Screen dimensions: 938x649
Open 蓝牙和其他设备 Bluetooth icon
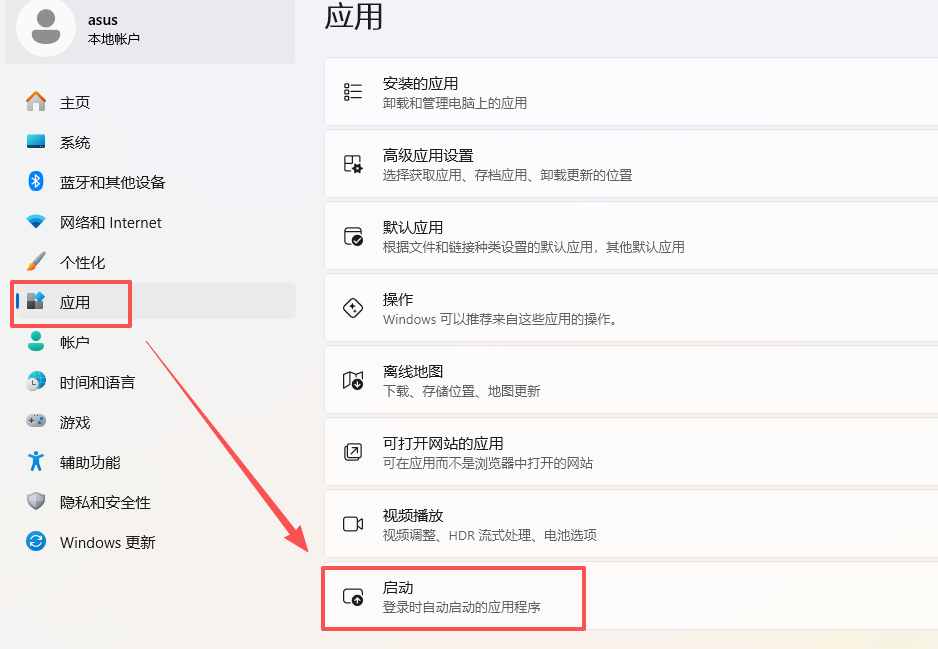pos(36,181)
